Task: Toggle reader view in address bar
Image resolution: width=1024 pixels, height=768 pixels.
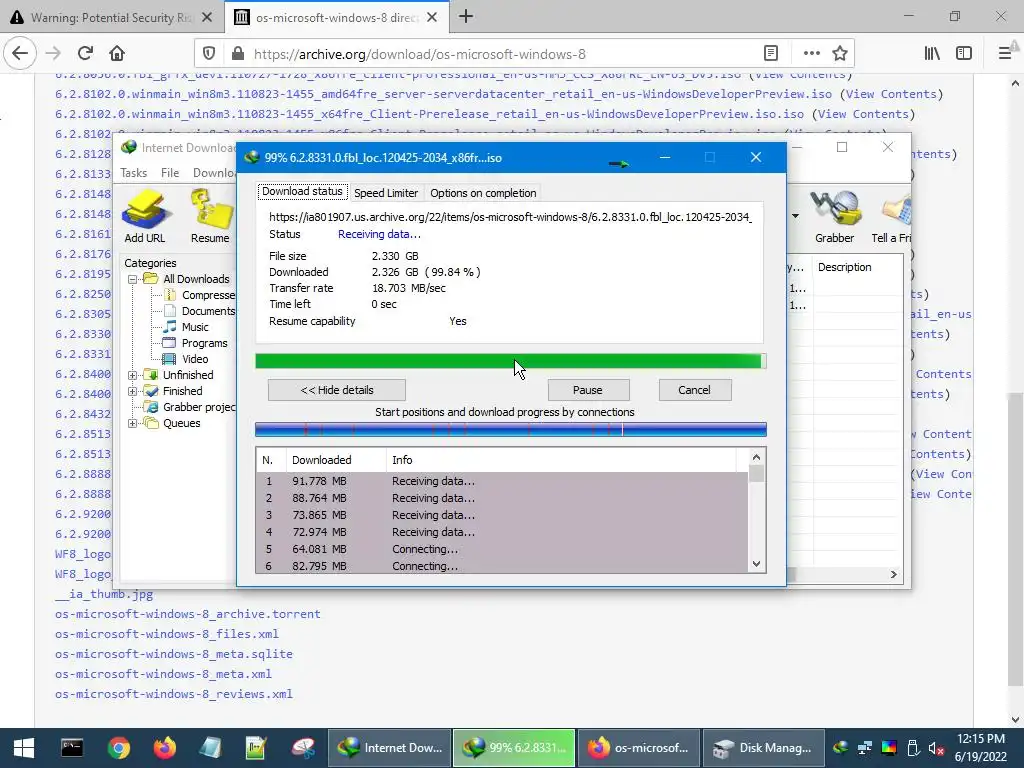Action: pos(771,54)
